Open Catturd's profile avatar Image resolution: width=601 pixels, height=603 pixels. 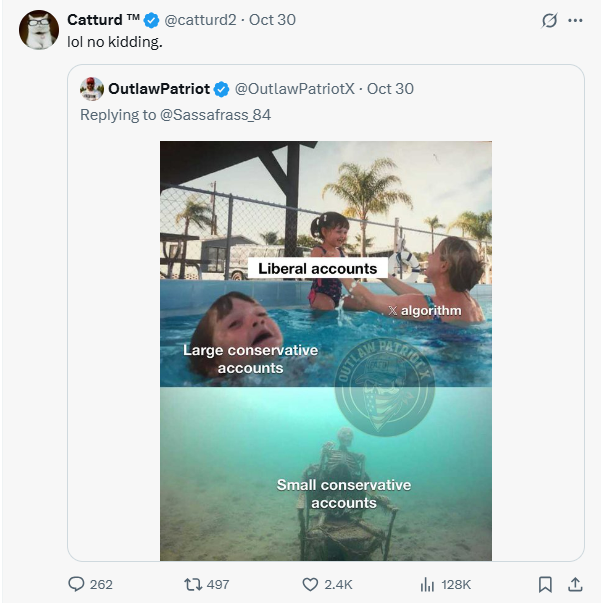tap(38, 30)
